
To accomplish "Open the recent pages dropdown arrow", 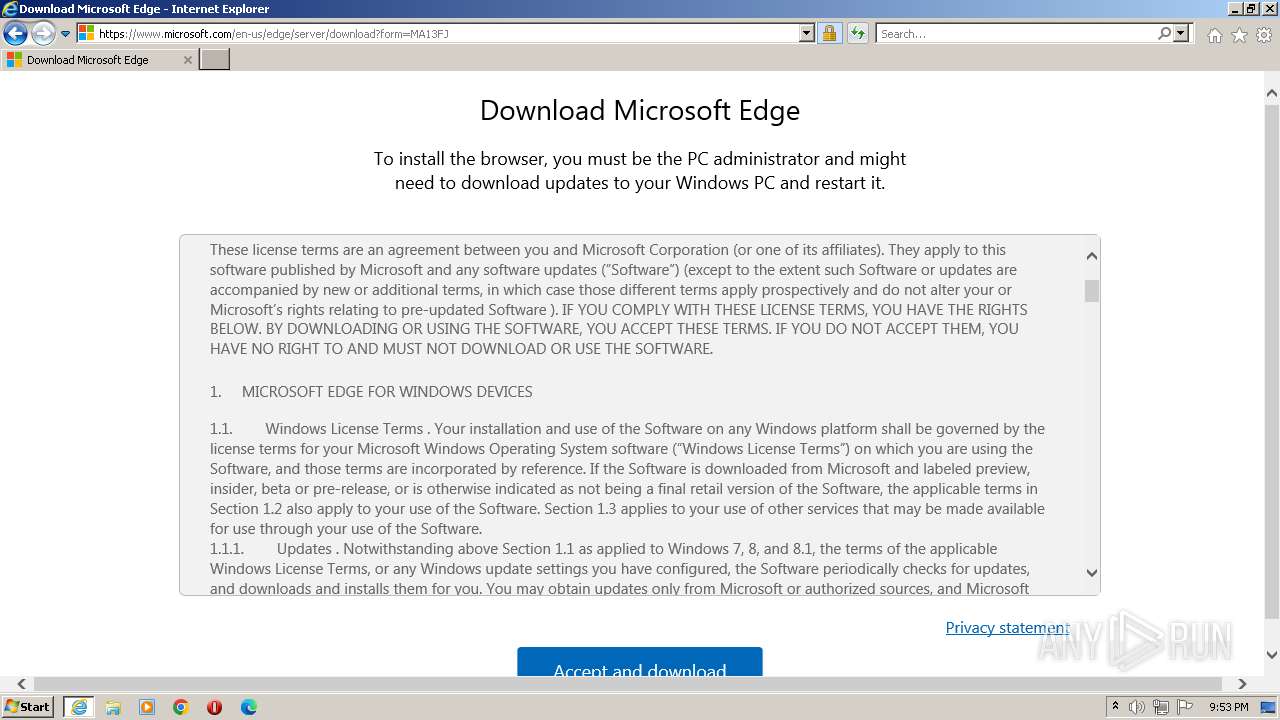I will 65,34.
